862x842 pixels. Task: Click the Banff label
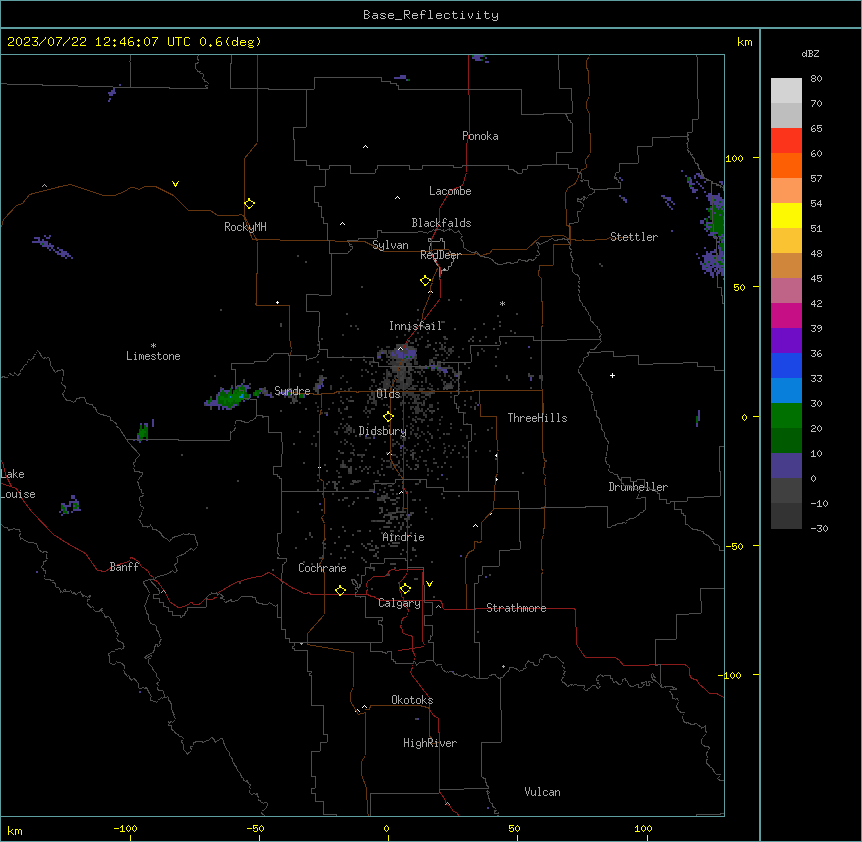(x=124, y=567)
